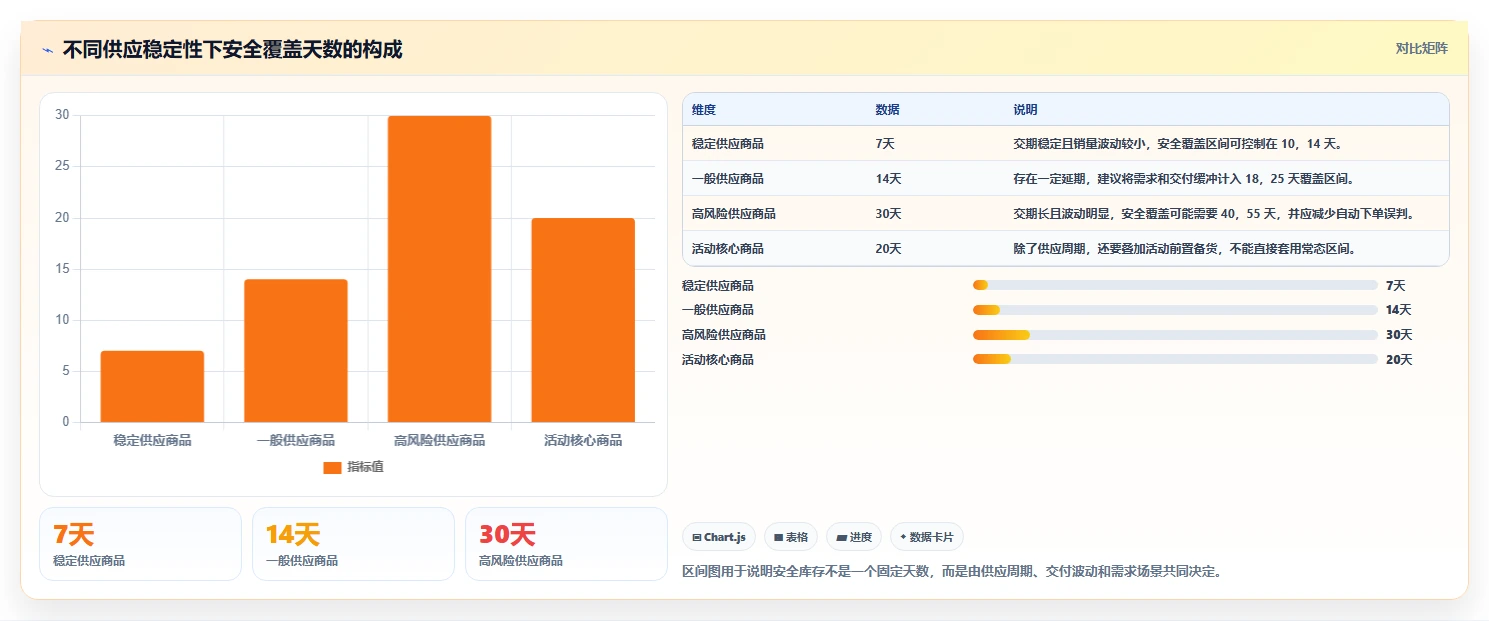Image resolution: width=1489 pixels, height=621 pixels.
Task: Click the 活动核心商品 progress bar
Action: click(1175, 359)
